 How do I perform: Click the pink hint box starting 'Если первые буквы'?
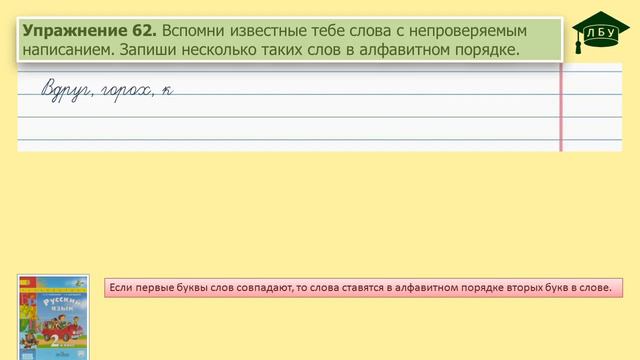(x=363, y=288)
